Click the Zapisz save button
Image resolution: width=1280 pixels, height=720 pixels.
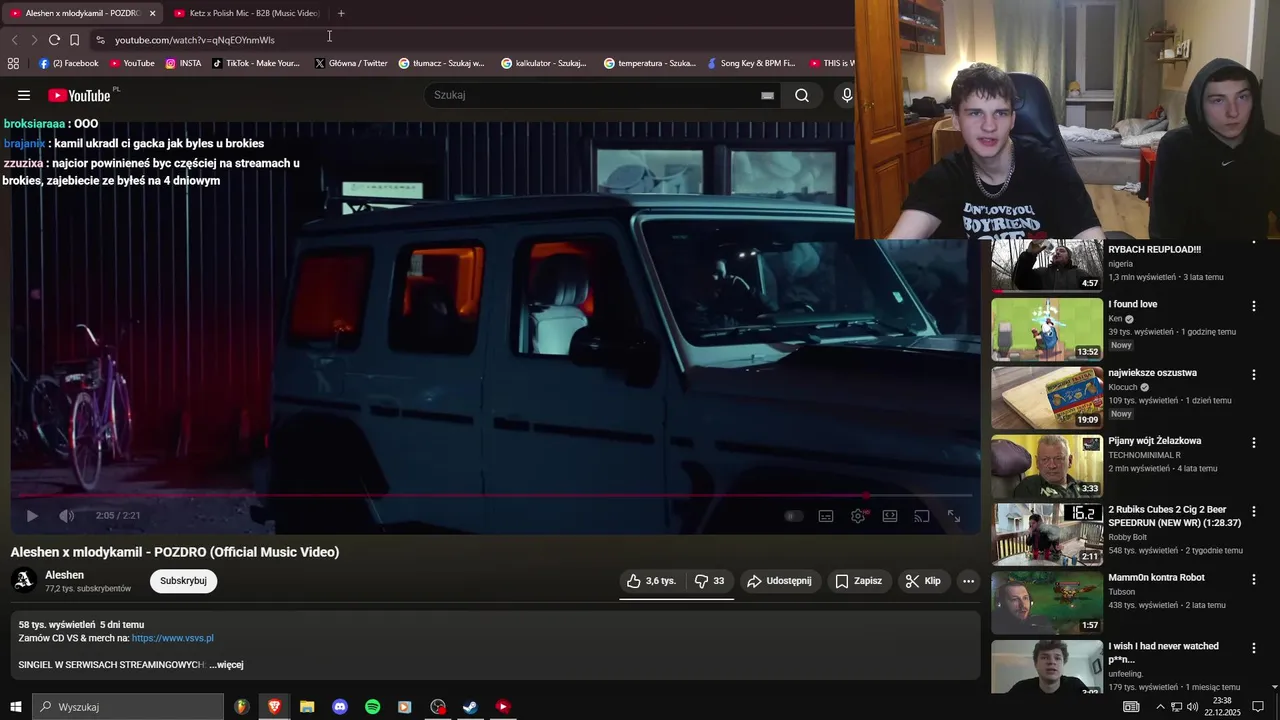[859, 581]
